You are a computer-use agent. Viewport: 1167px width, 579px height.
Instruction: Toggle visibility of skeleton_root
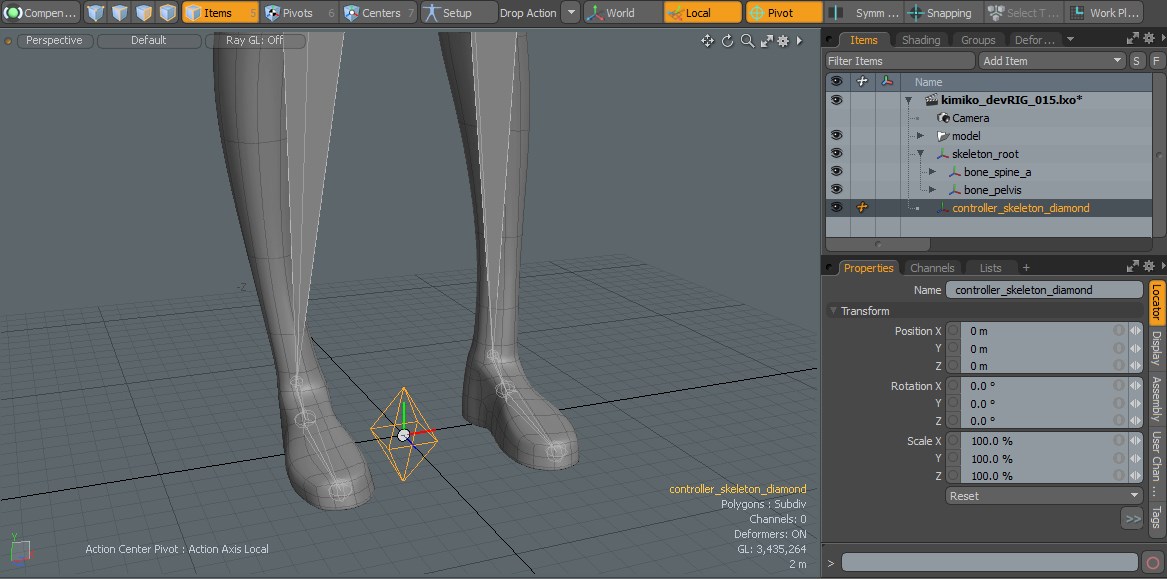tap(837, 153)
